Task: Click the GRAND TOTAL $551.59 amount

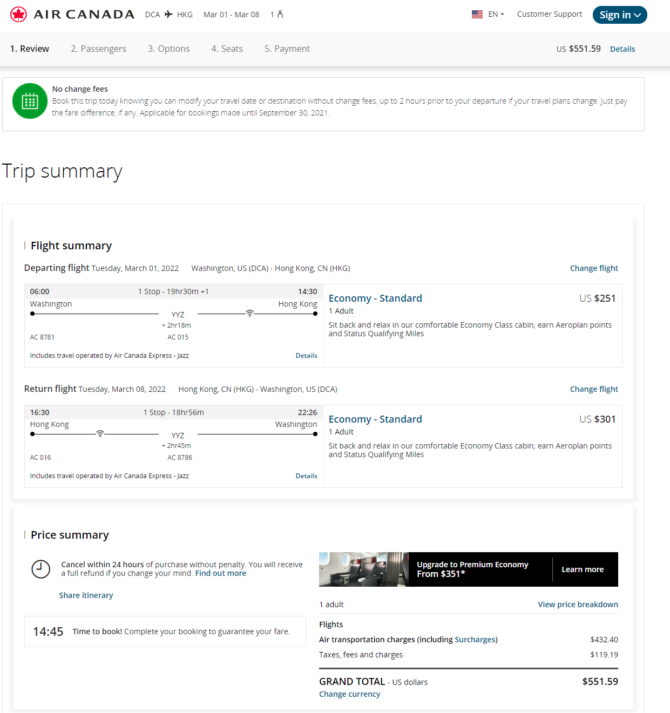Action: [x=600, y=682]
